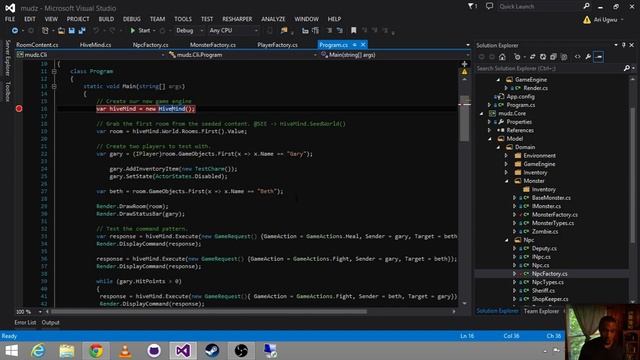This screenshot has height=360, width=640.
Task: Switch to the MonsterFactory.cs tab
Action: pyautogui.click(x=213, y=45)
